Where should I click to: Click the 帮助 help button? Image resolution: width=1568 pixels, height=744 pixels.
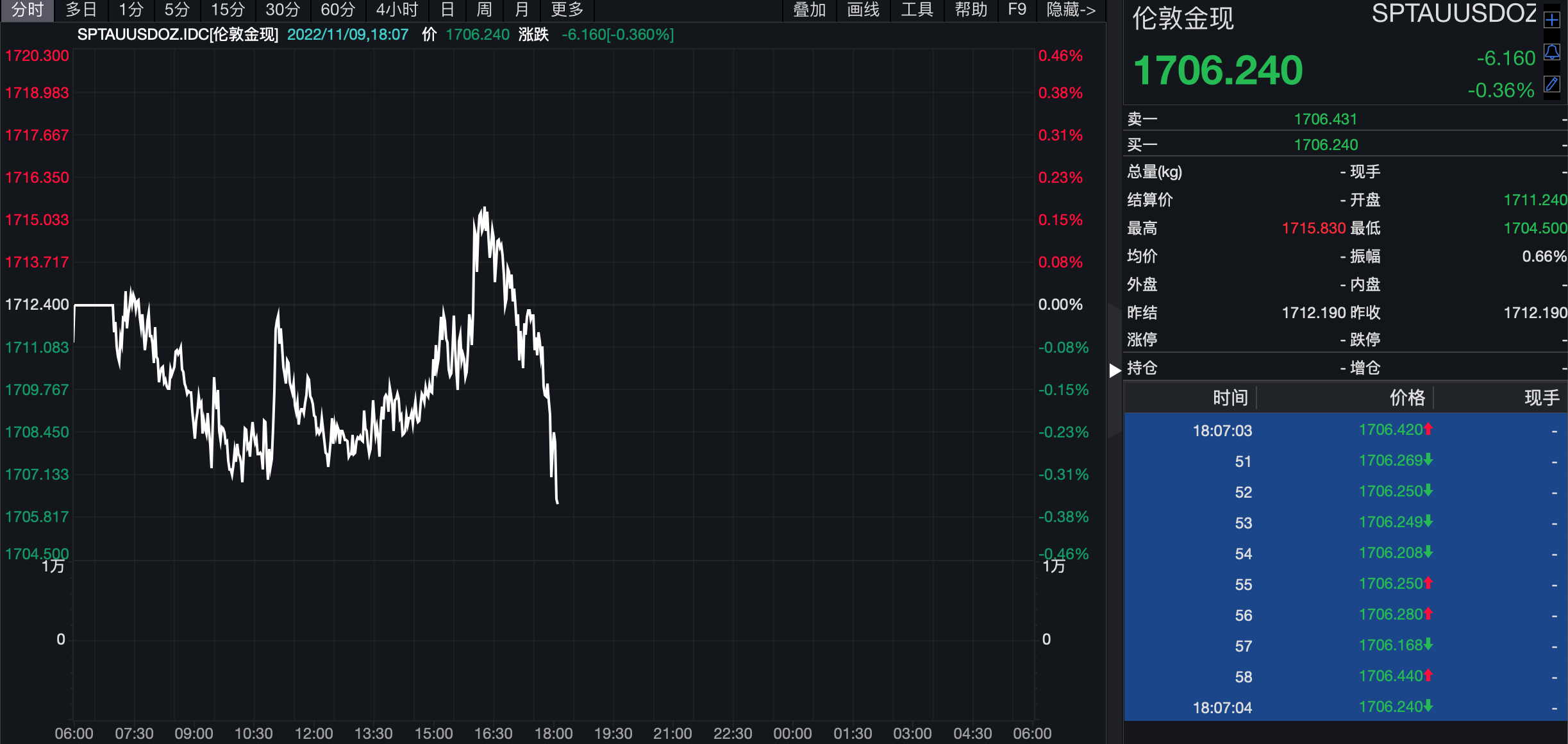[971, 10]
